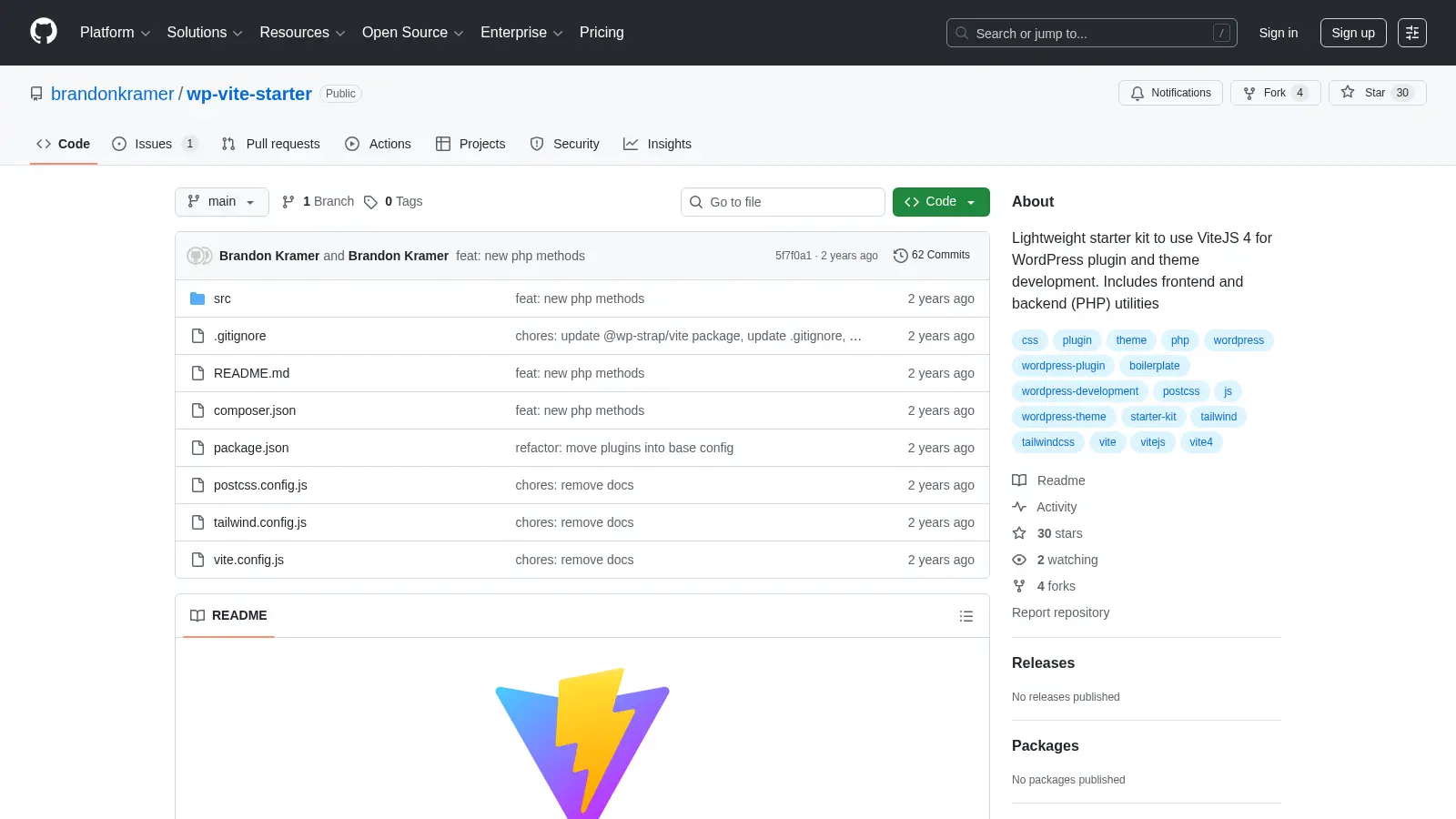This screenshot has width=1456, height=819.
Task: Click the package.json file icon
Action: [197, 448]
